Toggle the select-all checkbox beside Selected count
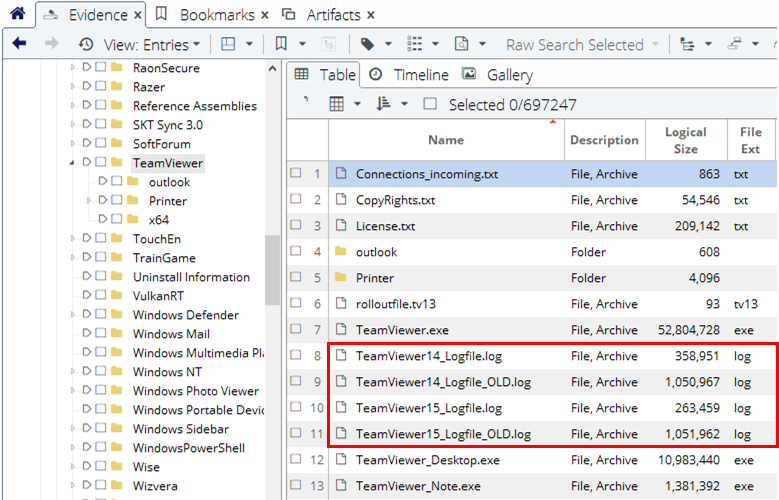The width and height of the screenshot is (779, 500). point(430,104)
